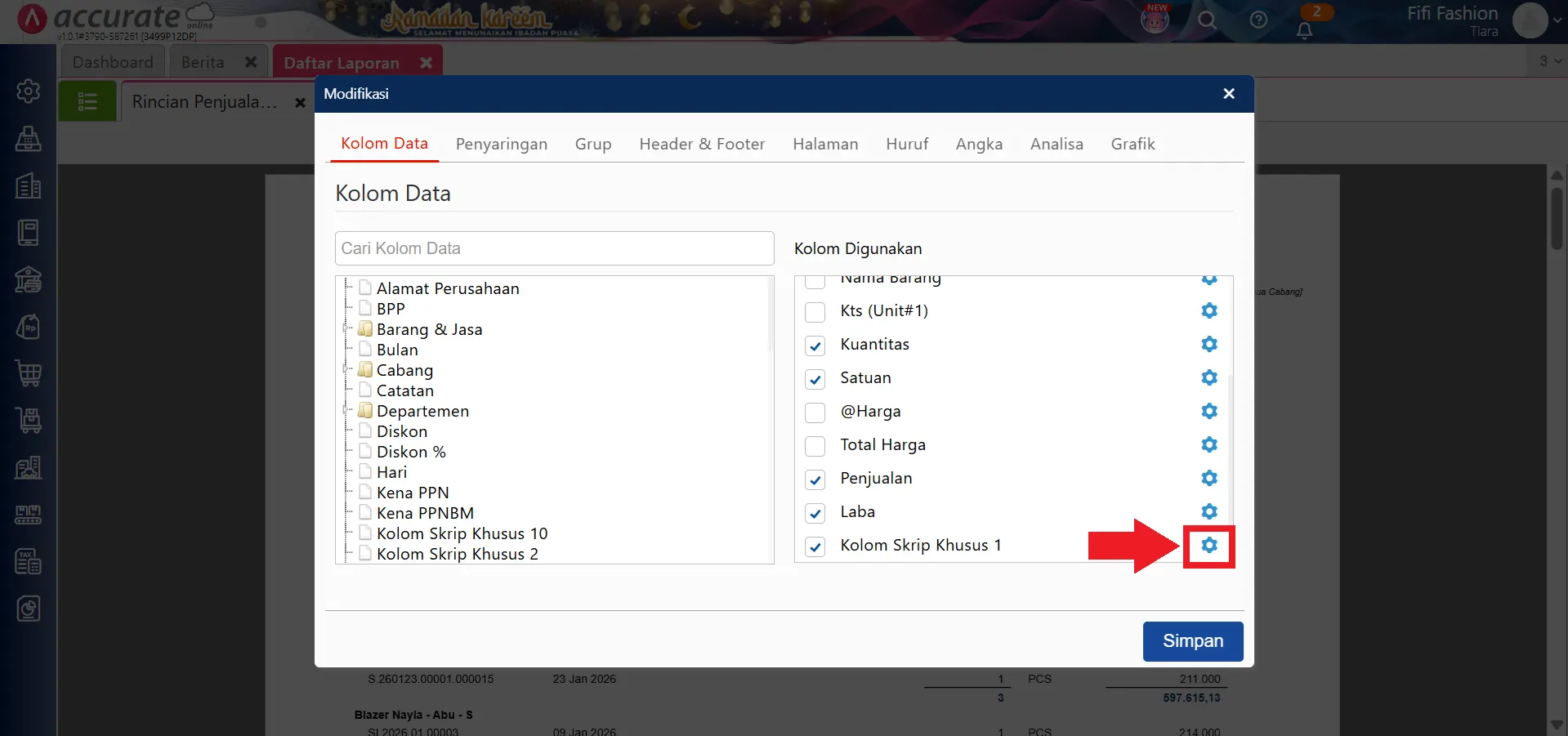Tick the Kts (Unit#1) checkbox
Screen dimensions: 1568x736
[815, 312]
